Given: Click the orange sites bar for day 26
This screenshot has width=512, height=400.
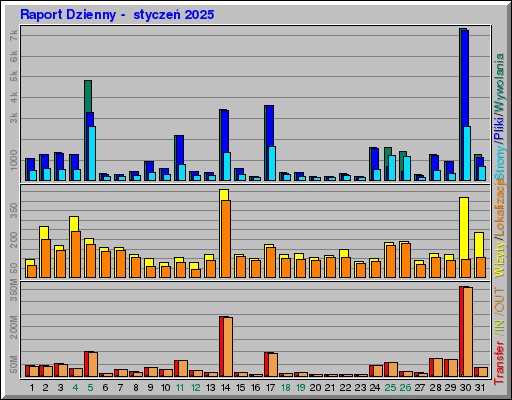Looking at the screenshot, I should [406, 260].
